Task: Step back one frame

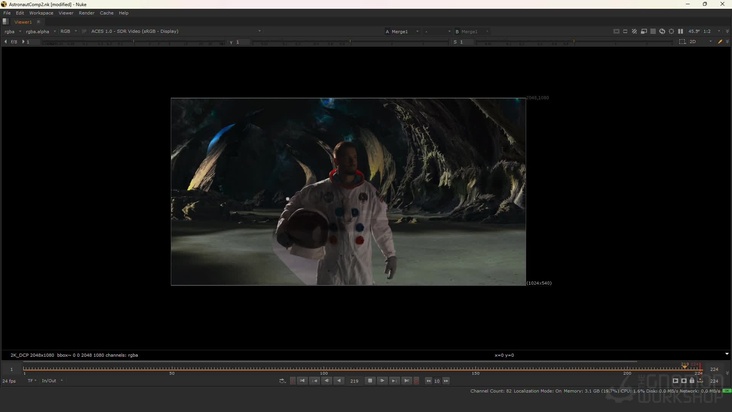Action: [x=327, y=381]
